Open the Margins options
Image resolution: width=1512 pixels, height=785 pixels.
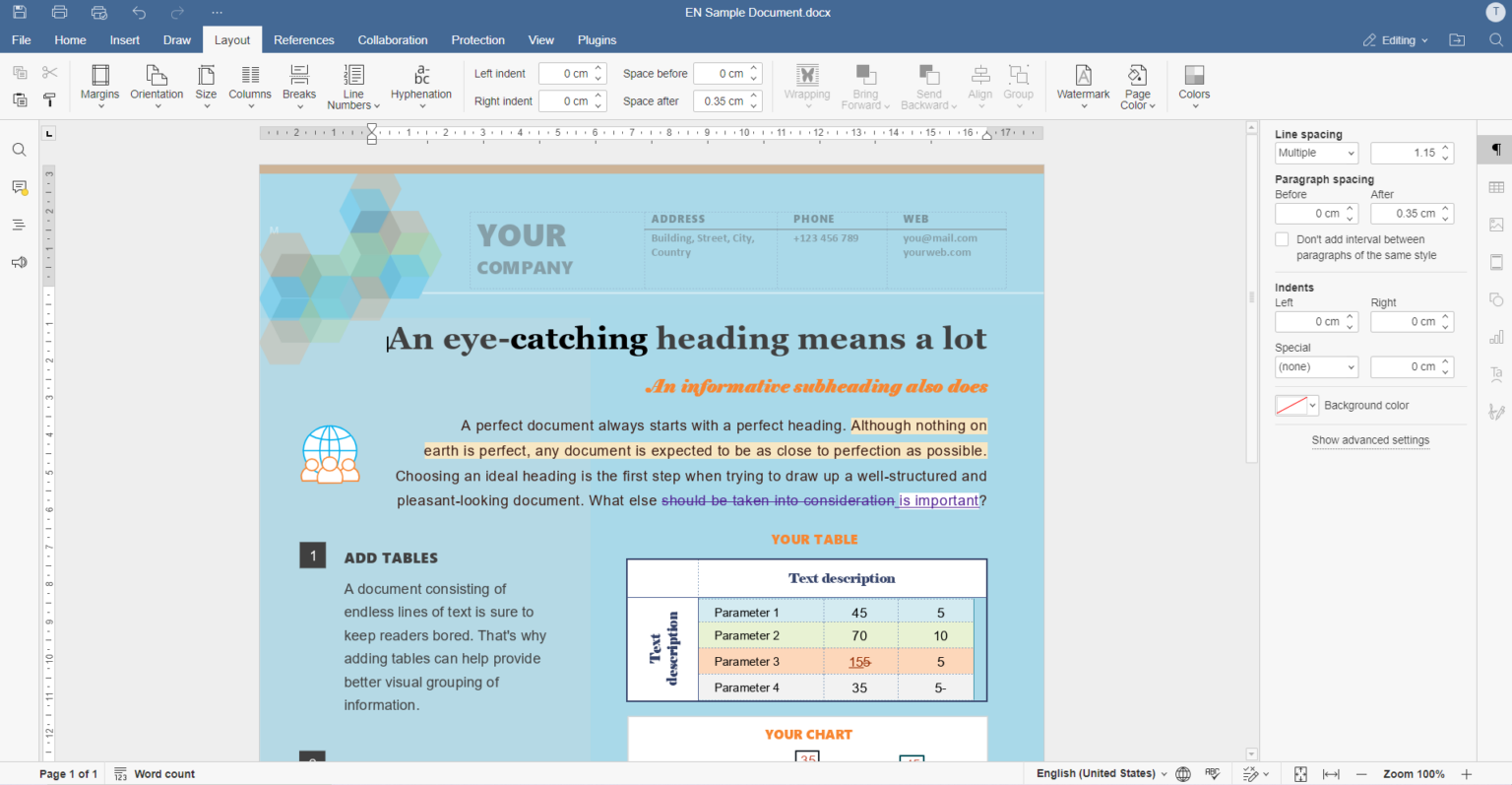(x=99, y=86)
